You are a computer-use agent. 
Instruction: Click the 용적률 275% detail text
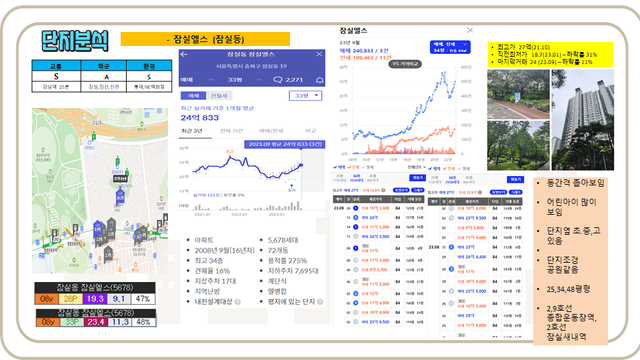(x=287, y=260)
